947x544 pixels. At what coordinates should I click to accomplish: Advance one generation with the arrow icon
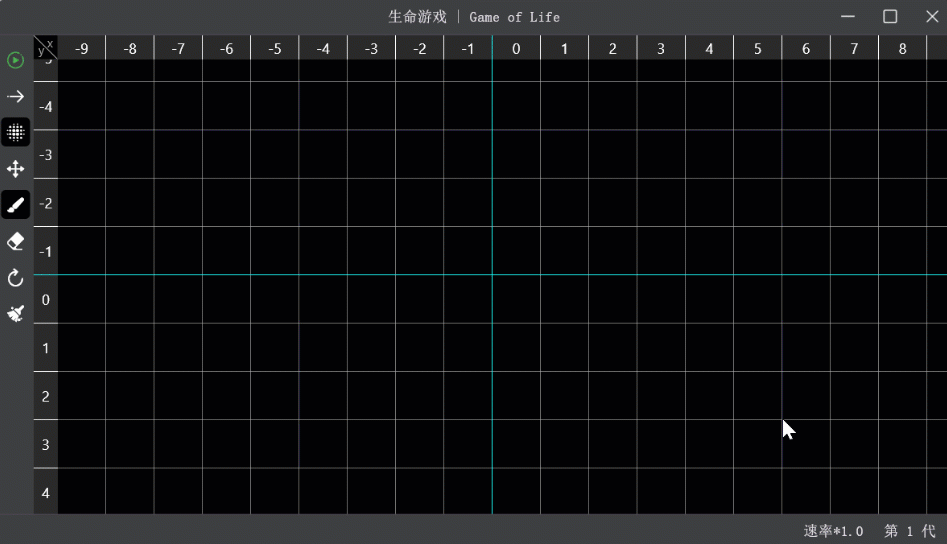[x=16, y=97]
